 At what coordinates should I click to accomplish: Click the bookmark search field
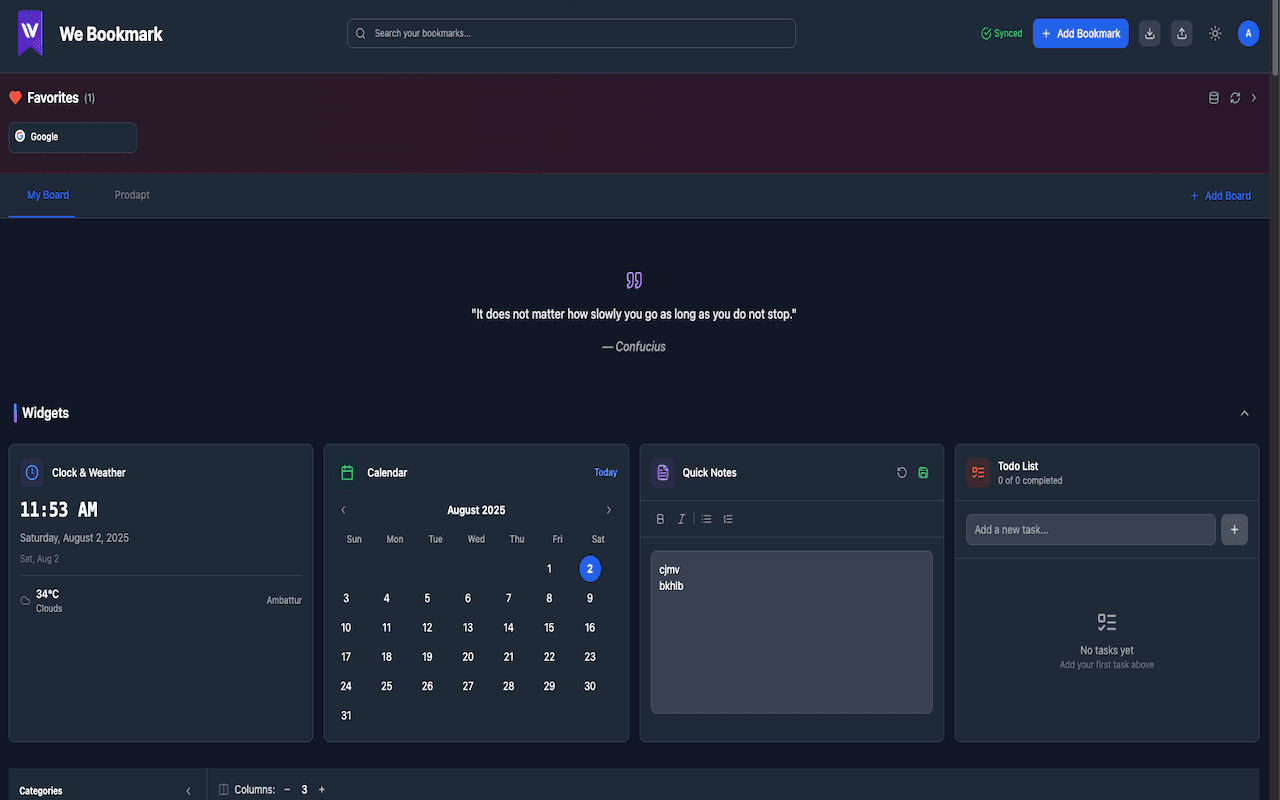571,33
